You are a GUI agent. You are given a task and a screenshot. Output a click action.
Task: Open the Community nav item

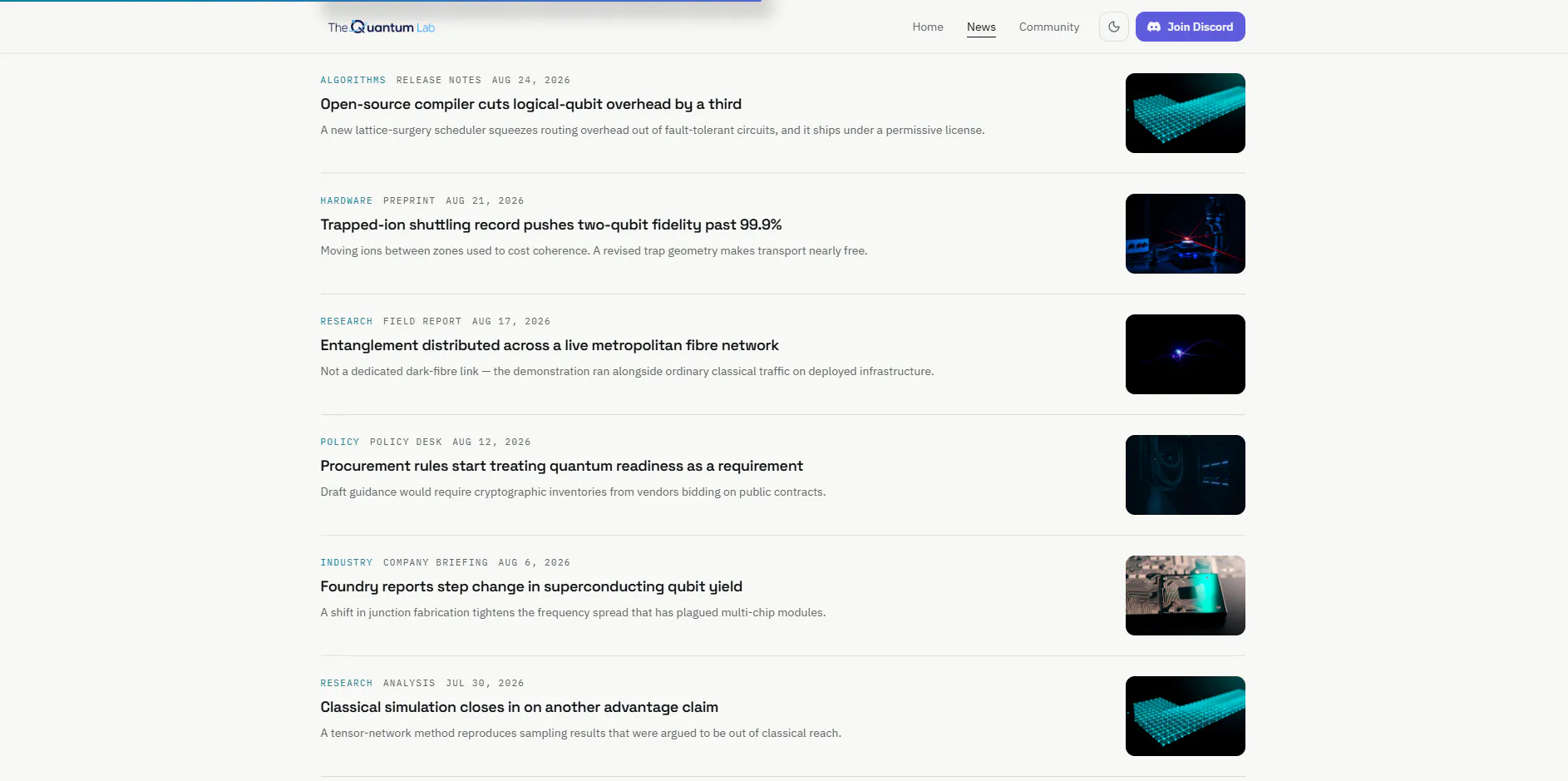(1049, 27)
